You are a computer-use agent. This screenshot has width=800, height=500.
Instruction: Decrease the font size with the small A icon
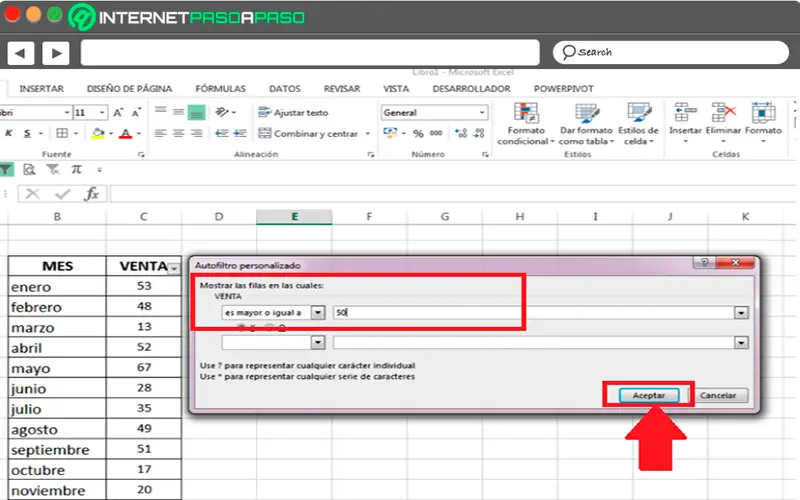coord(136,113)
